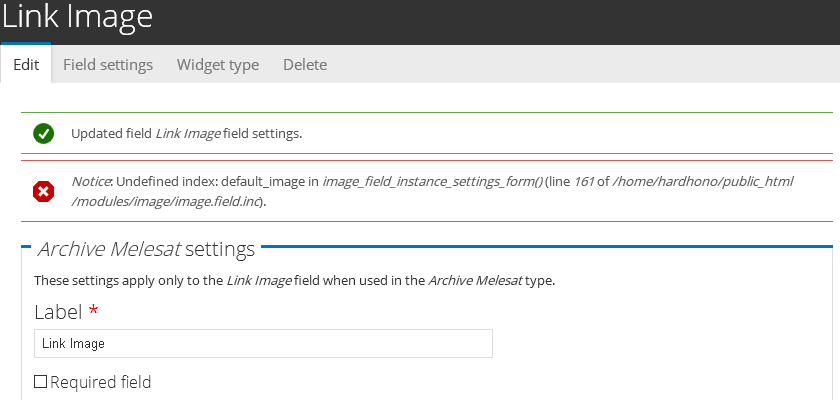Switch to the Edit tab

(x=26, y=64)
